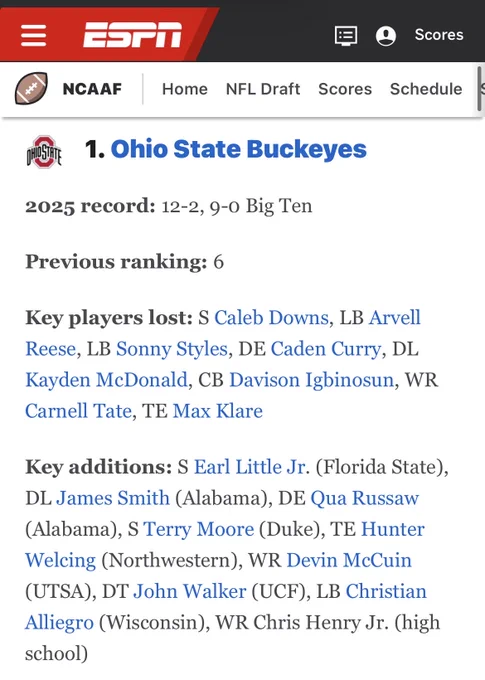Open the Schedule tab
Screen dimensions: 485x680
(x=426, y=89)
